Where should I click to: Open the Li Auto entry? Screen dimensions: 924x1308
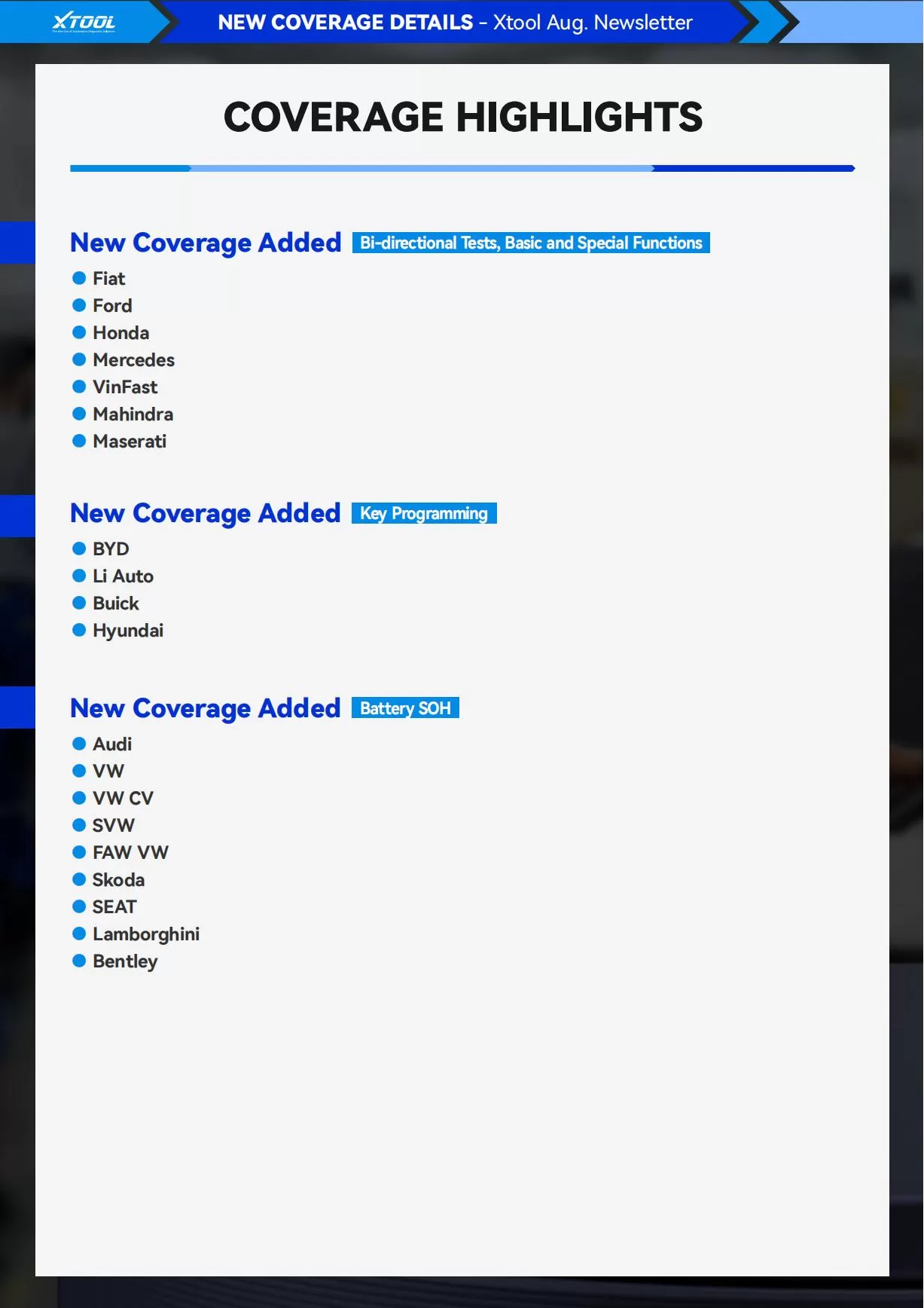[x=123, y=576]
